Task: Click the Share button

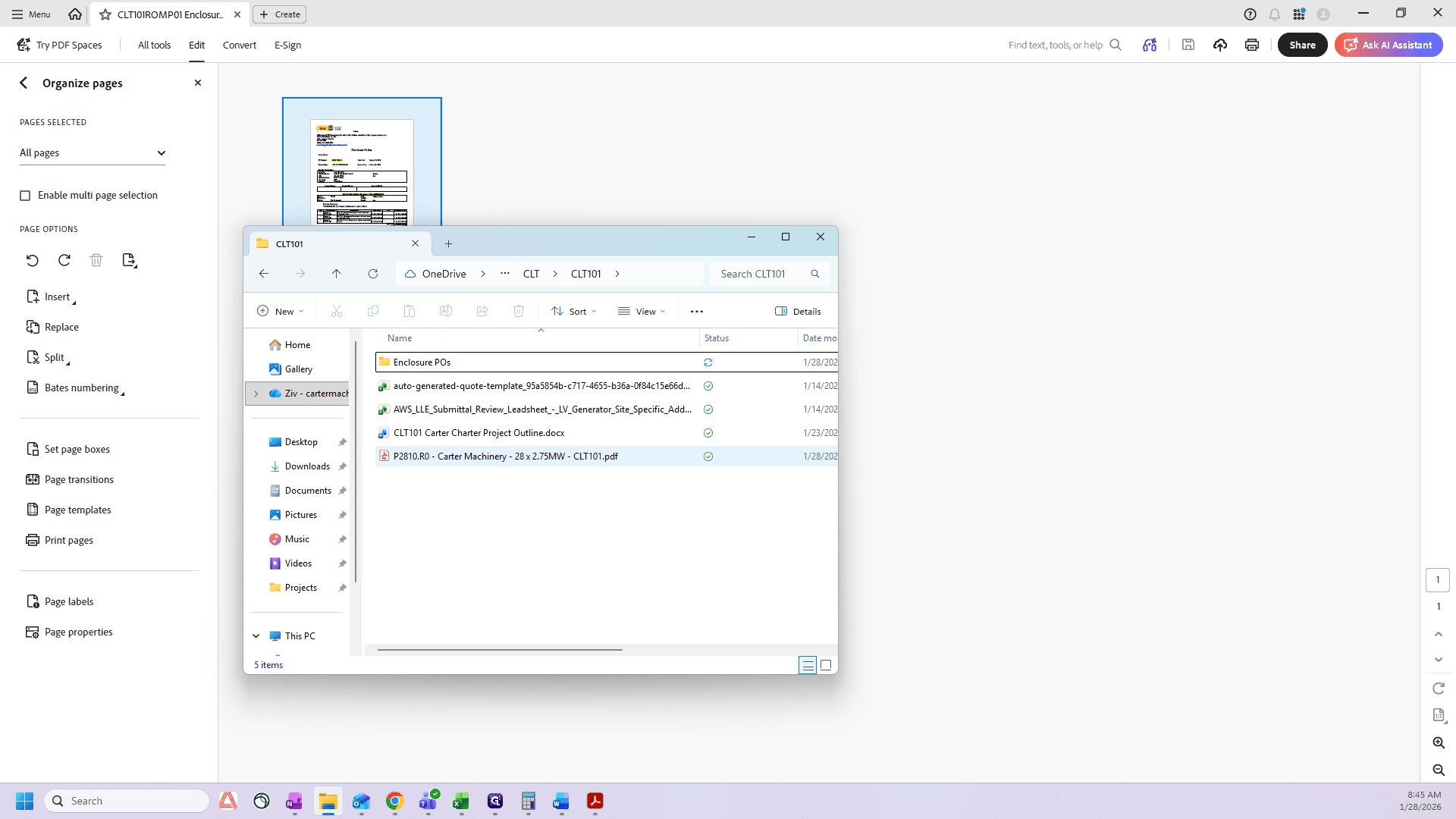Action: click(x=1302, y=45)
